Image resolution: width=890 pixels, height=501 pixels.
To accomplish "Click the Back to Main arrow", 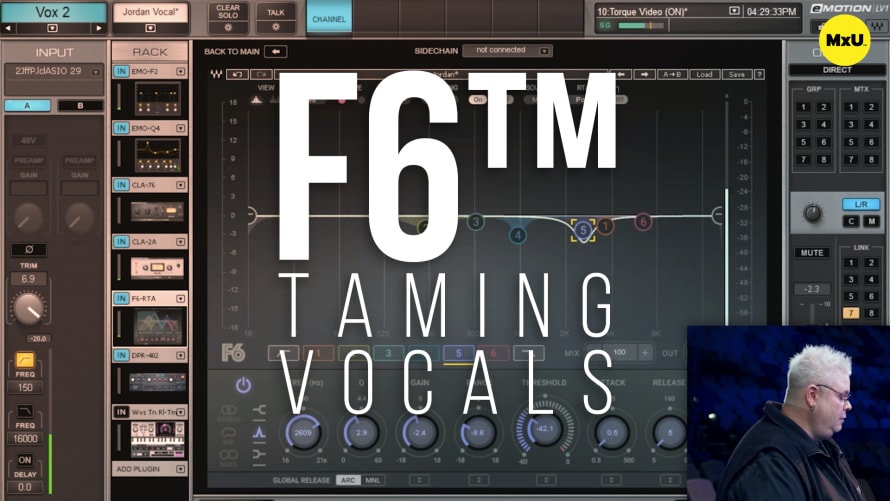I will [276, 51].
